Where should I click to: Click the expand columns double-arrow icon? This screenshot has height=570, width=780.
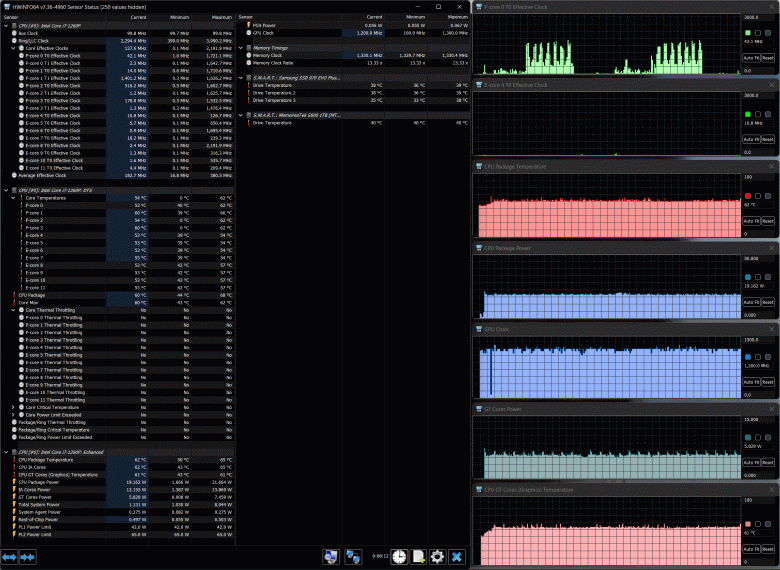(9, 557)
